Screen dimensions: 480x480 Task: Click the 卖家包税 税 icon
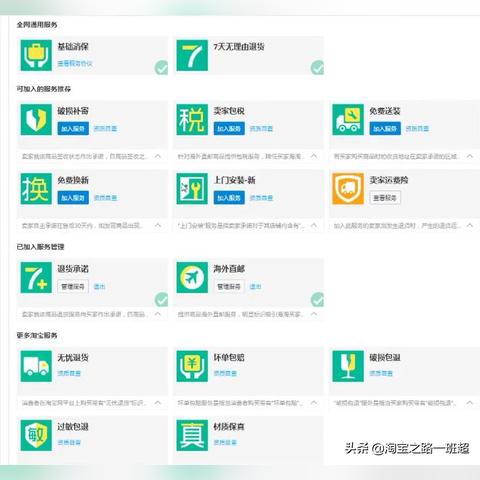(x=192, y=120)
